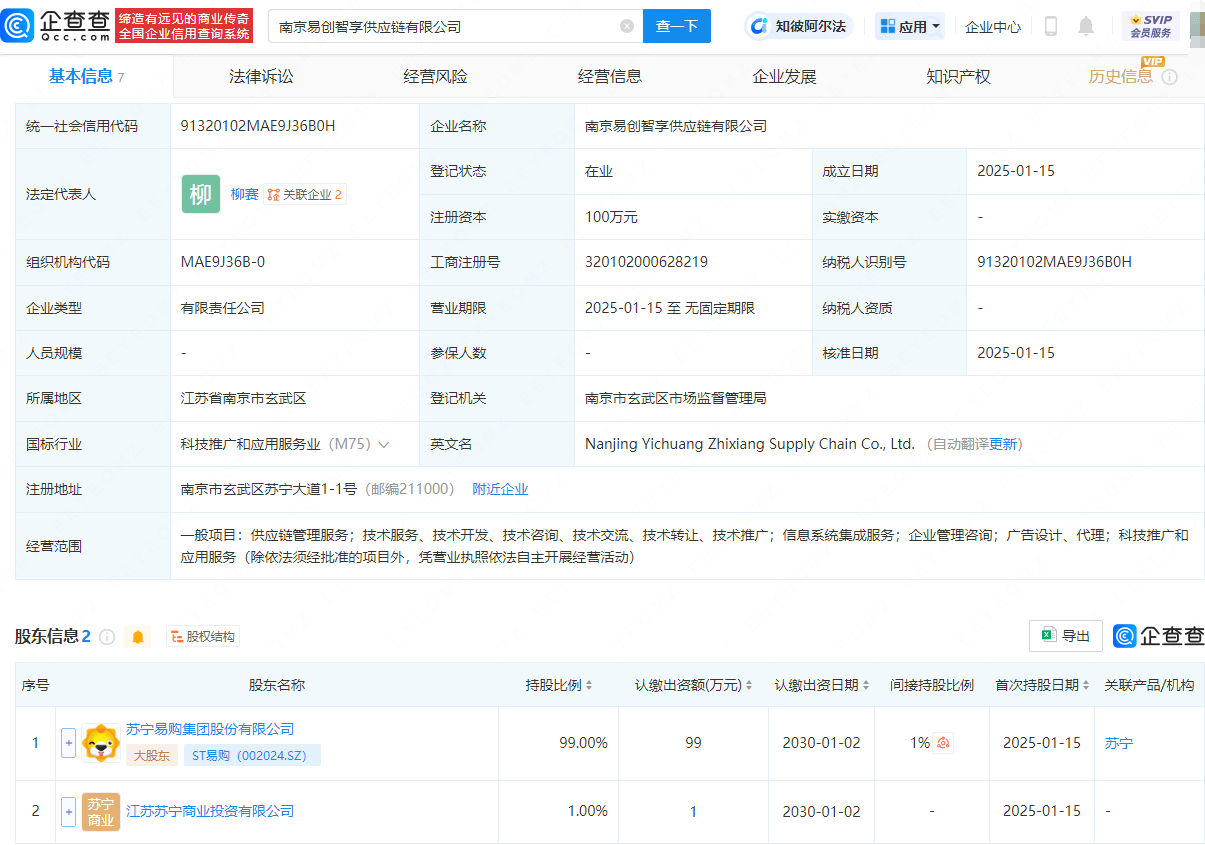Click the credit code 91320102MAE9J36B0H in 统一社会信用代码 row

(x=258, y=126)
